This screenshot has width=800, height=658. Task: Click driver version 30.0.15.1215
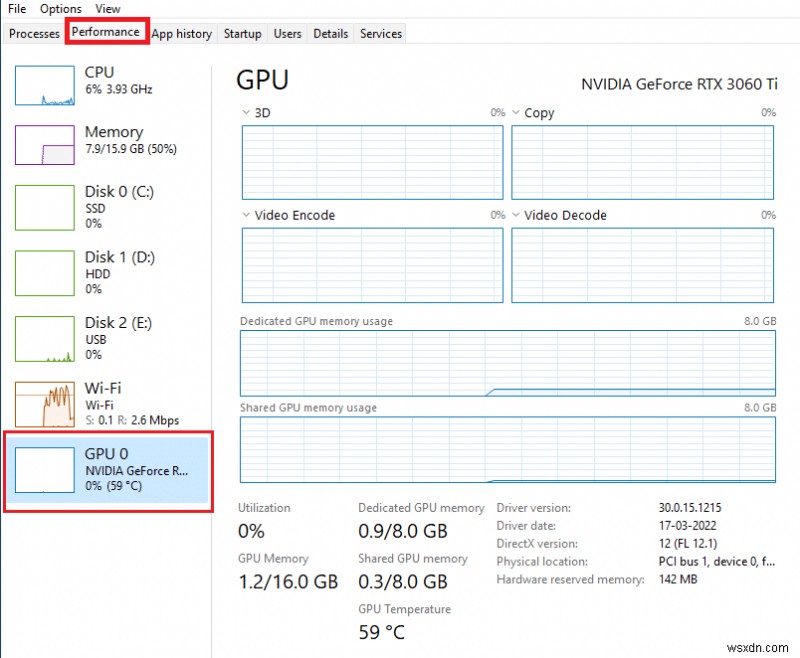(x=690, y=508)
